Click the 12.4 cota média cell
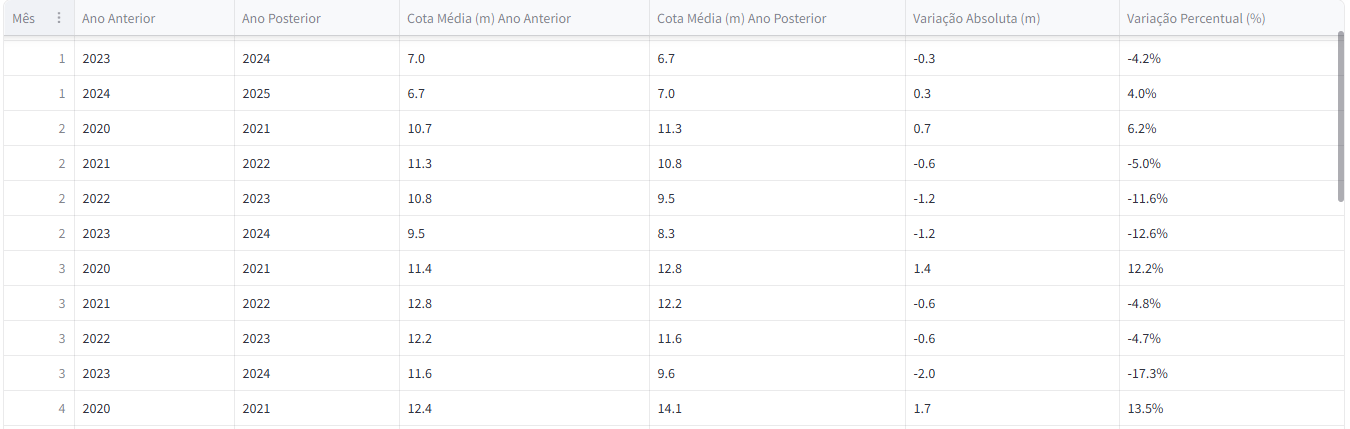1350x429 pixels. (x=419, y=408)
